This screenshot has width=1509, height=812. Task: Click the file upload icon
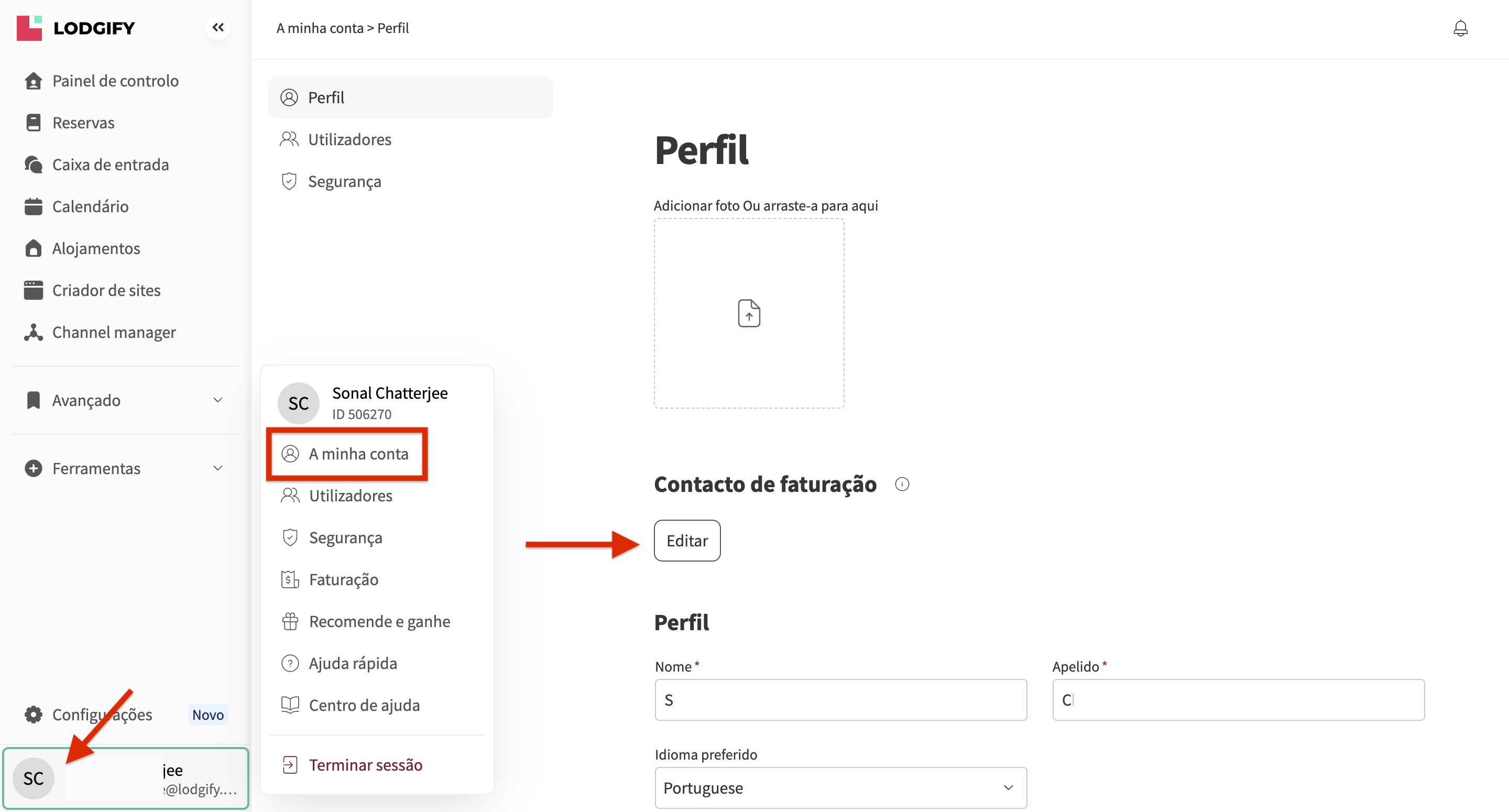pos(749,313)
